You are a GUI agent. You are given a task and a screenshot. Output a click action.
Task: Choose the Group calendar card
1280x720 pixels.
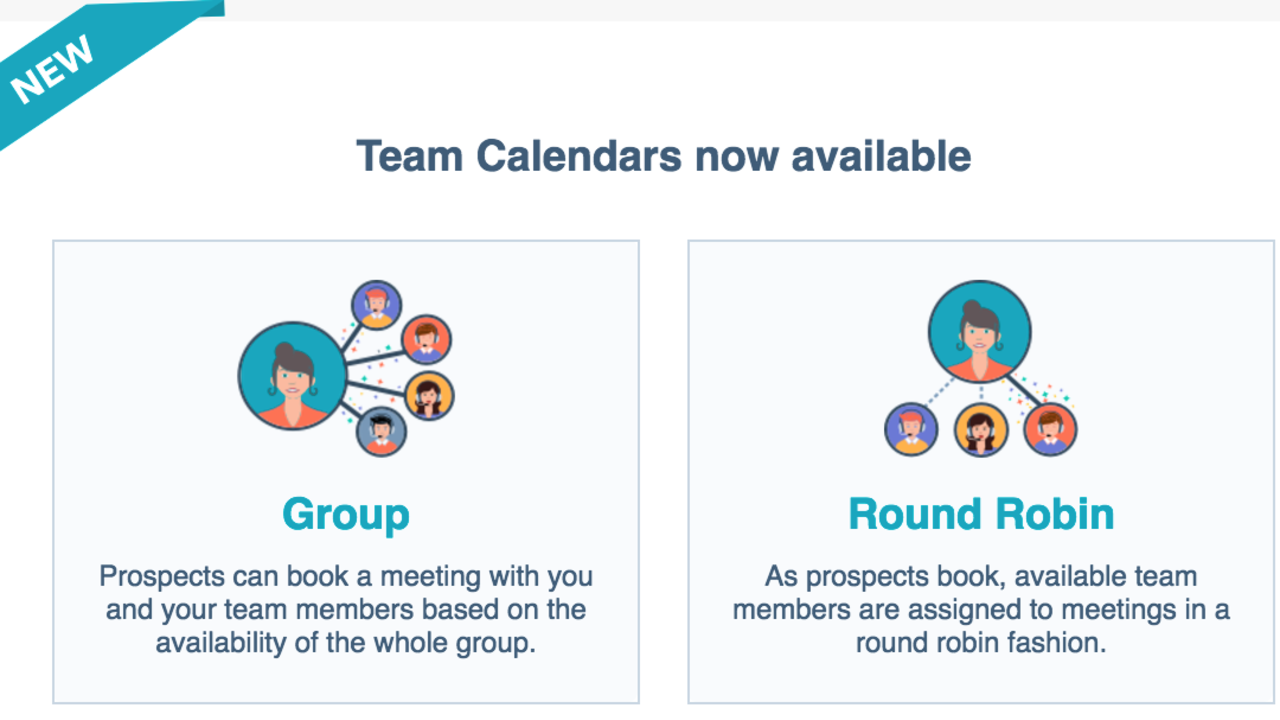346,472
